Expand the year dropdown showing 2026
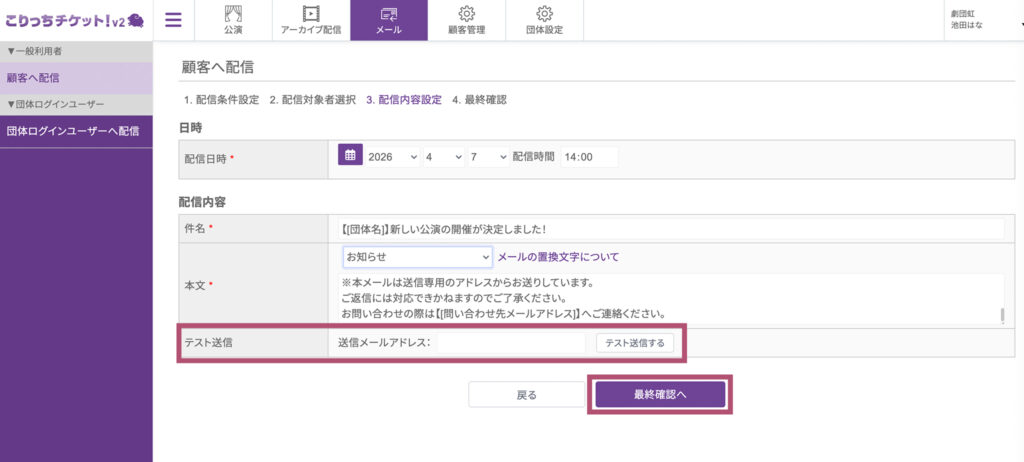The image size is (1024, 462). click(392, 157)
